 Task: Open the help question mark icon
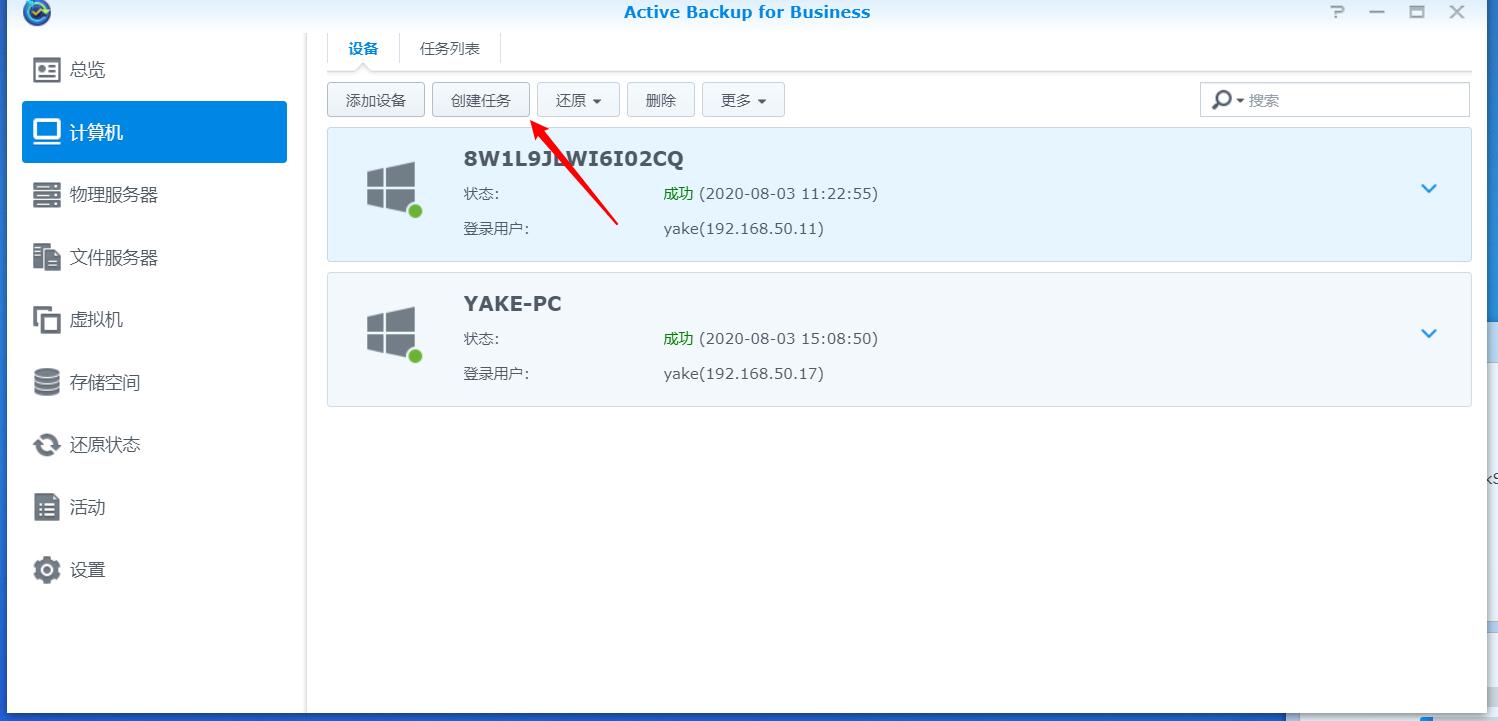pyautogui.click(x=1338, y=12)
